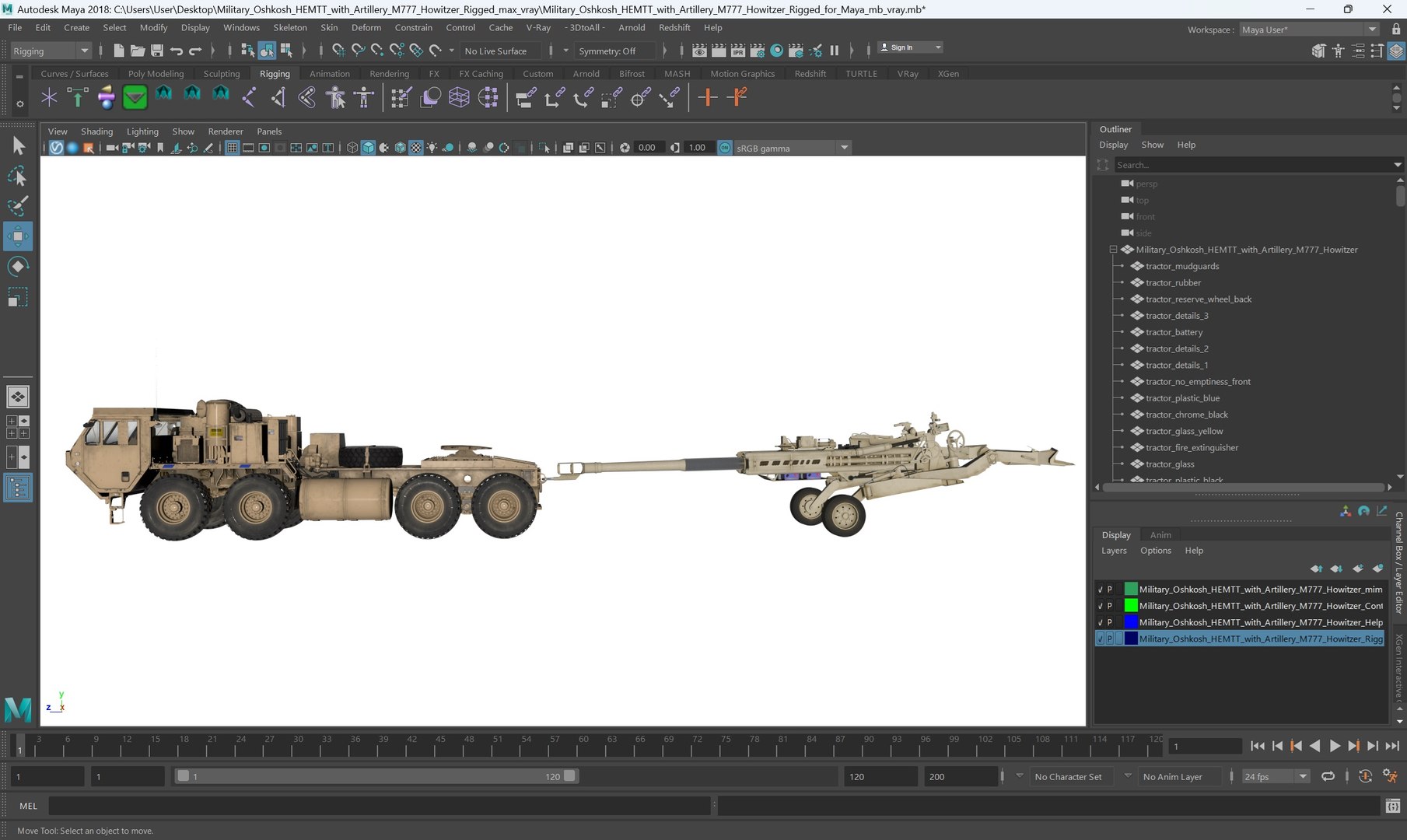Viewport: 1407px width, 840px height.
Task: Click the HumanIK skeleton shelf icon
Action: point(364,97)
